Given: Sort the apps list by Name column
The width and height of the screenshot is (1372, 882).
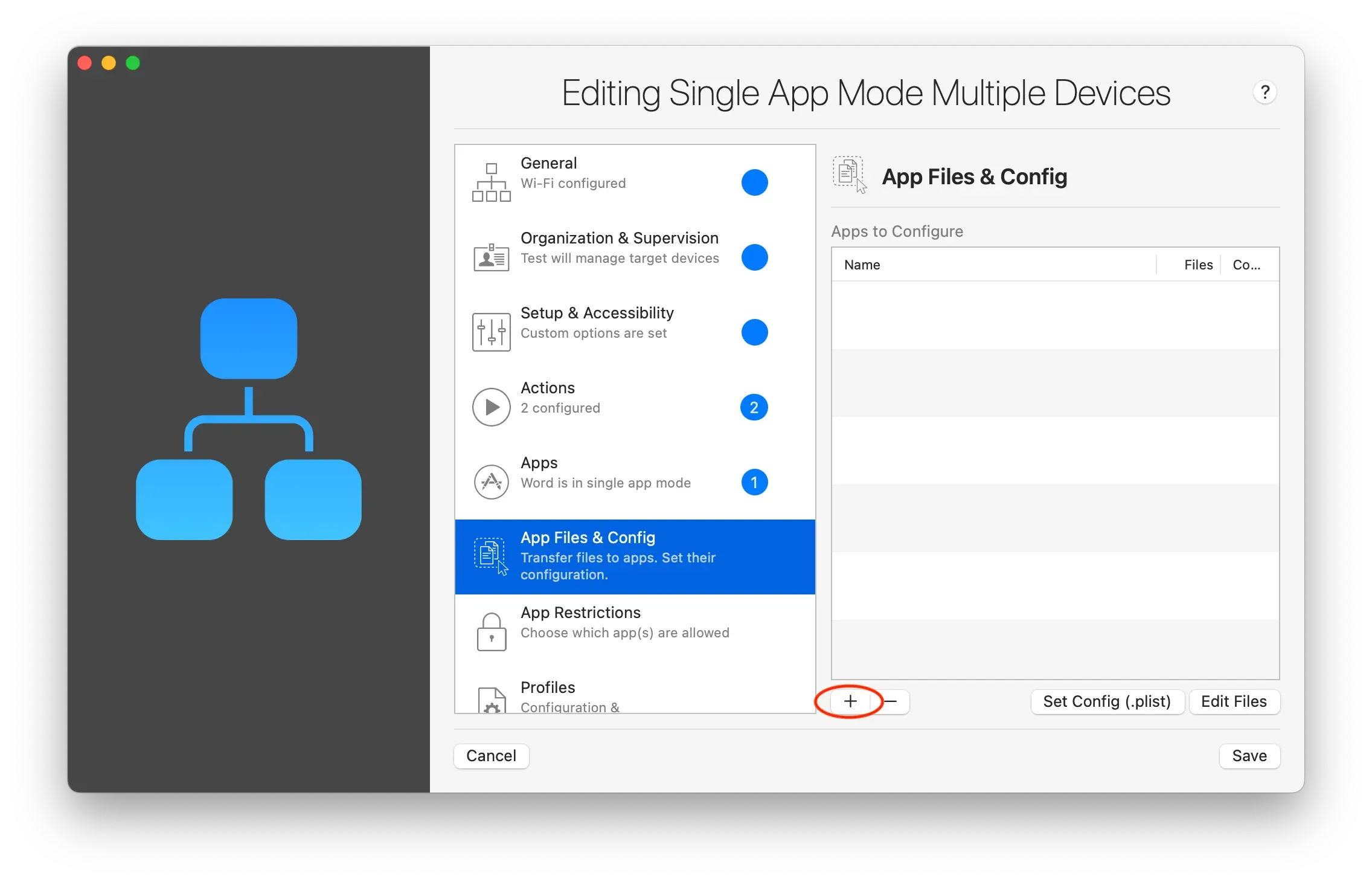Looking at the screenshot, I should tap(862, 265).
